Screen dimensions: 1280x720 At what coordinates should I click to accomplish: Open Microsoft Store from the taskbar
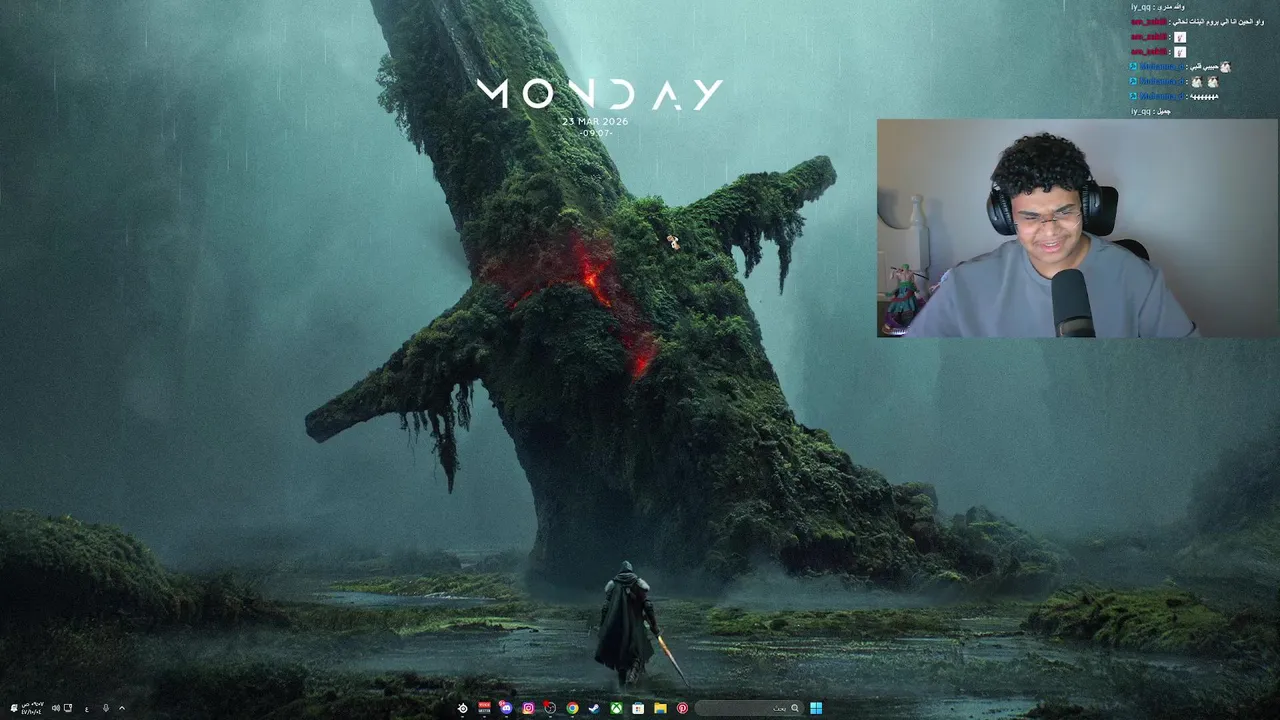pyautogui.click(x=638, y=708)
